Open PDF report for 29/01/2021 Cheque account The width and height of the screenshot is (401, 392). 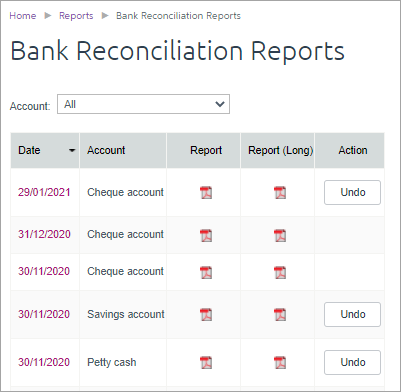click(206, 193)
